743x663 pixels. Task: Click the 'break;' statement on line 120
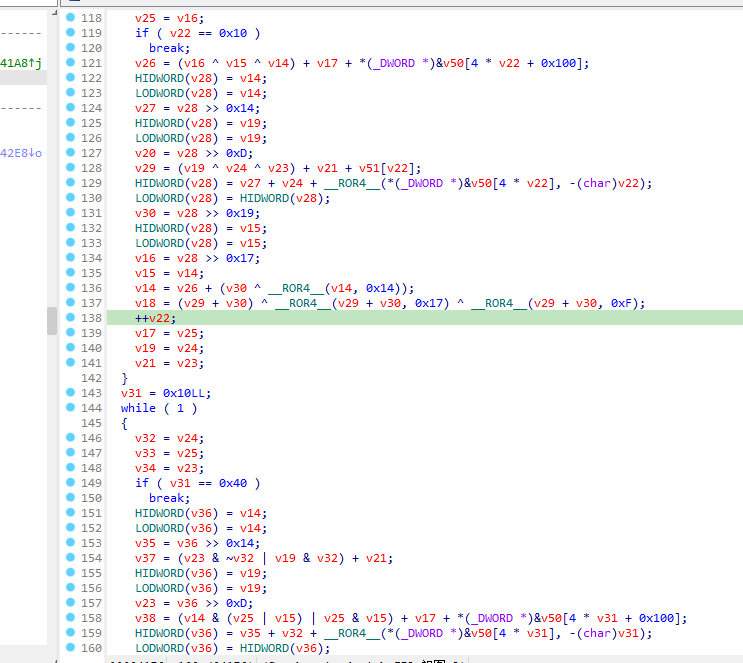(169, 48)
